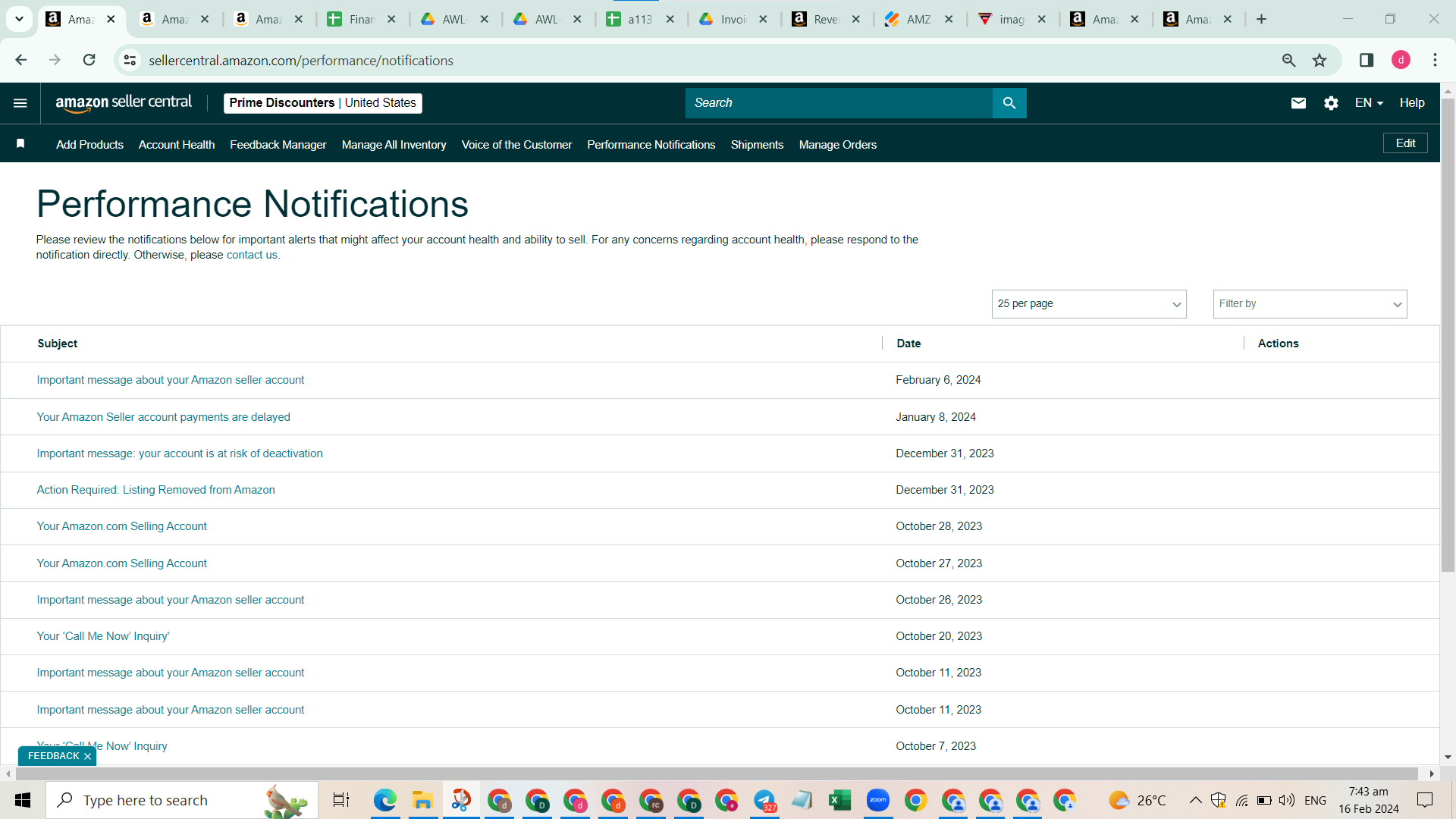Viewport: 1456px width, 819px height.
Task: Open the Windows notification center
Action: coord(1426,800)
